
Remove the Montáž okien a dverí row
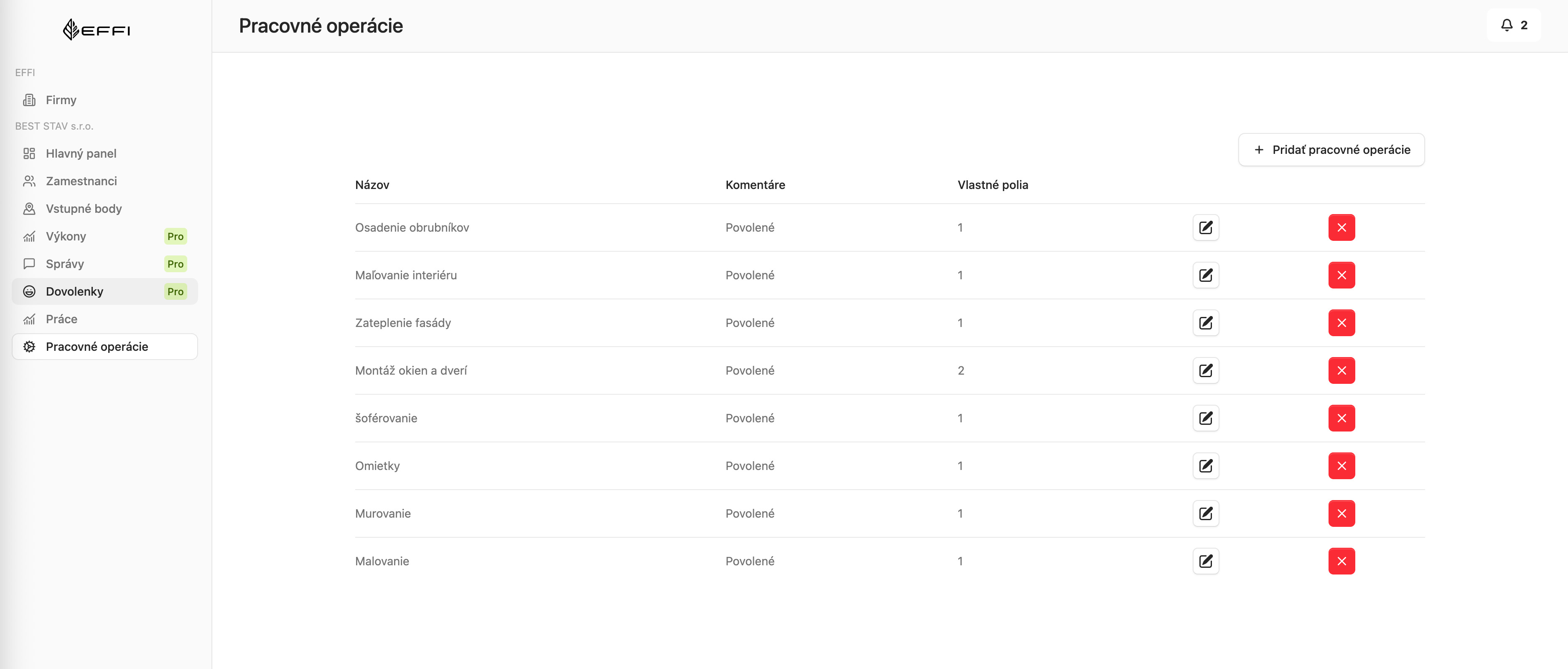(x=1341, y=371)
